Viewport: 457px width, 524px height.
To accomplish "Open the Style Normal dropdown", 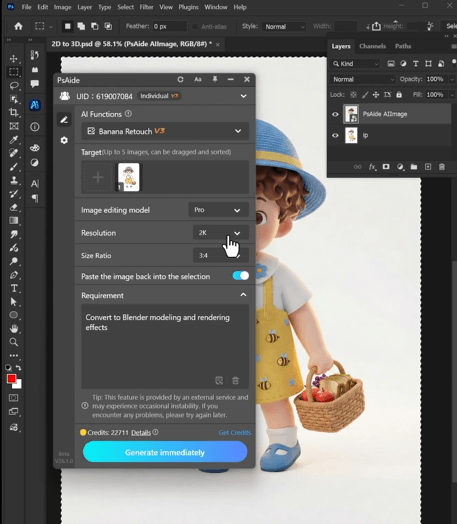I will (284, 26).
